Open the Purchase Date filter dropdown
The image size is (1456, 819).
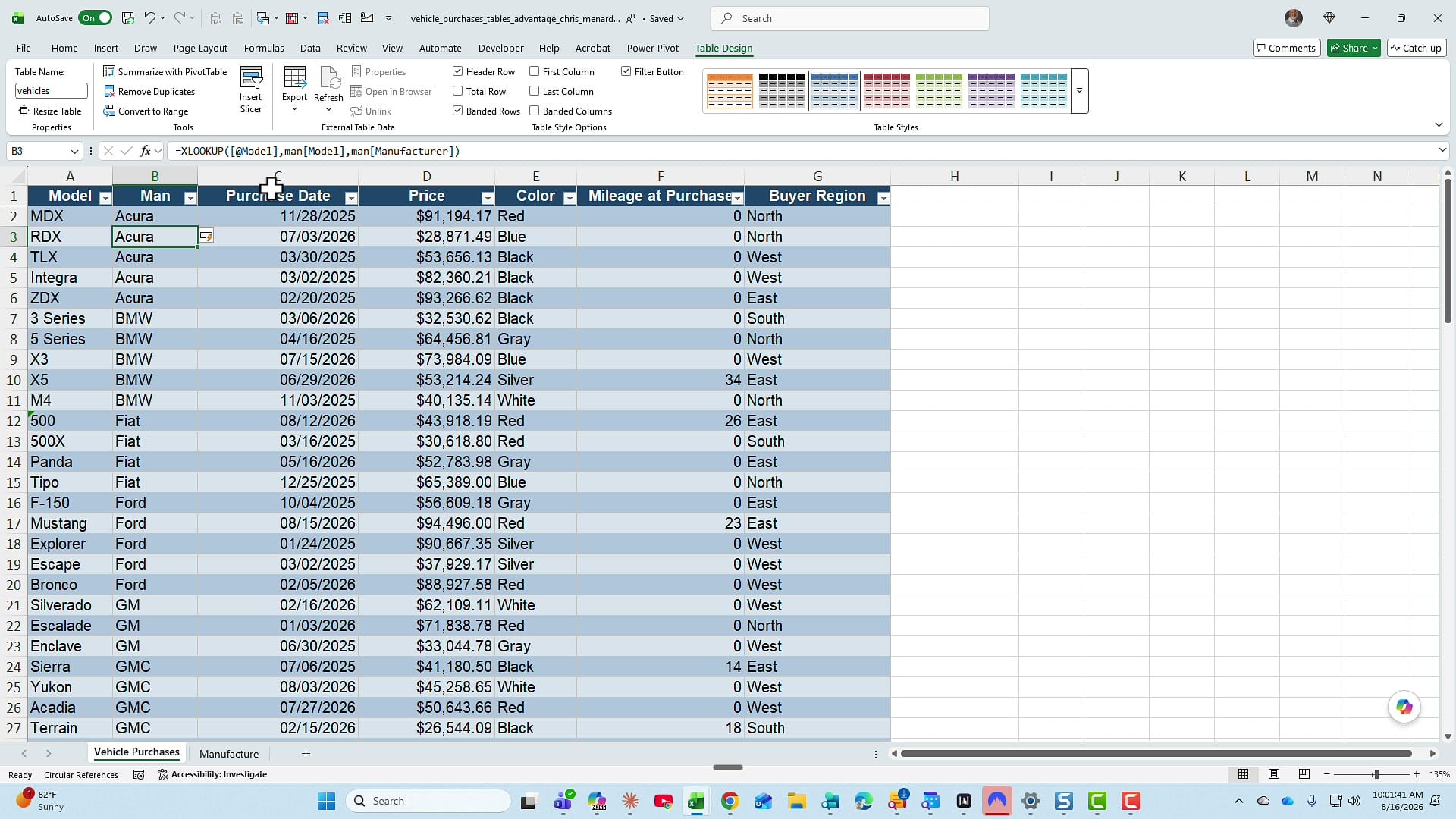point(350,198)
